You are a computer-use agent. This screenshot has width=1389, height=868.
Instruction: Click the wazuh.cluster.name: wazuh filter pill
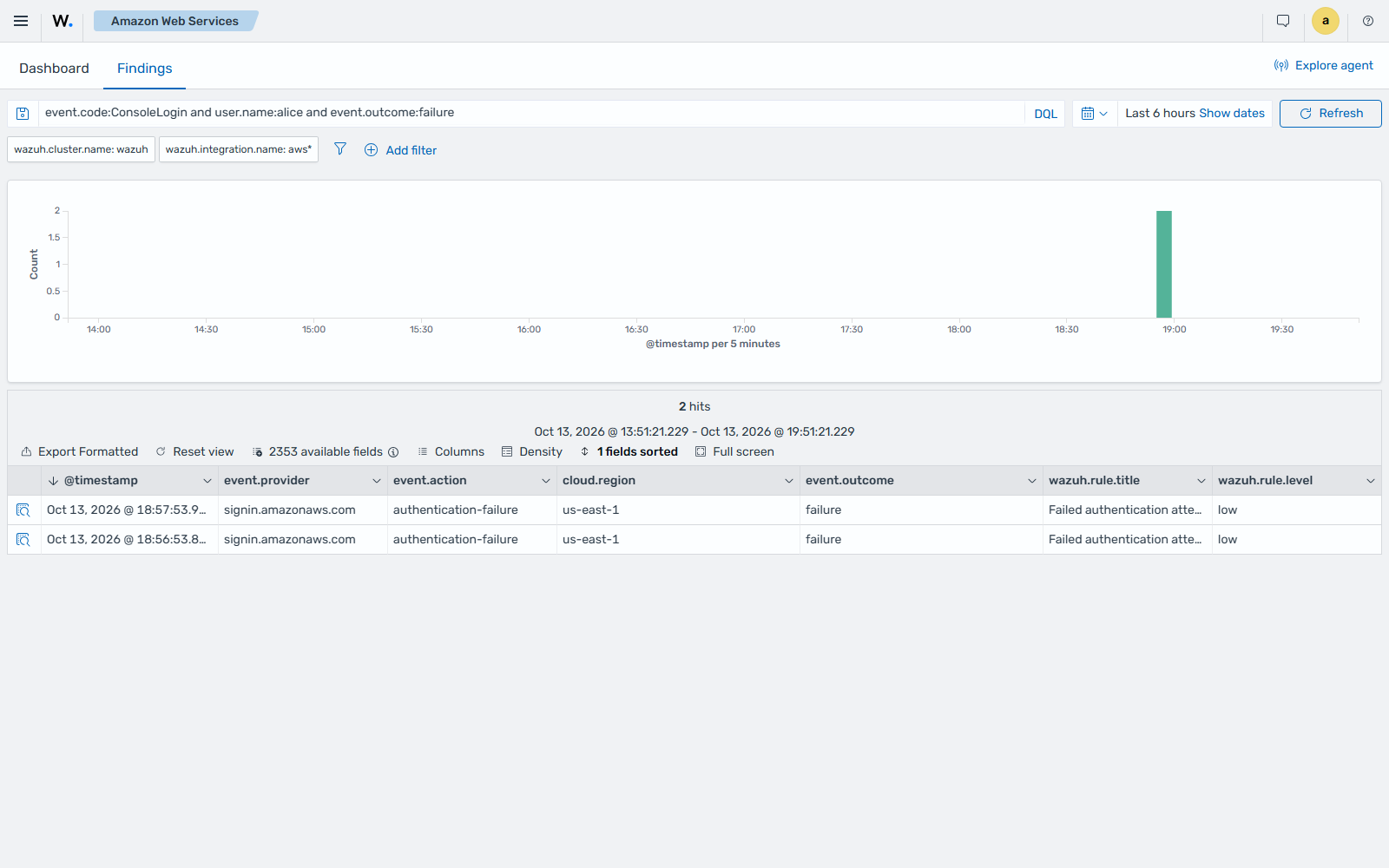click(x=82, y=149)
